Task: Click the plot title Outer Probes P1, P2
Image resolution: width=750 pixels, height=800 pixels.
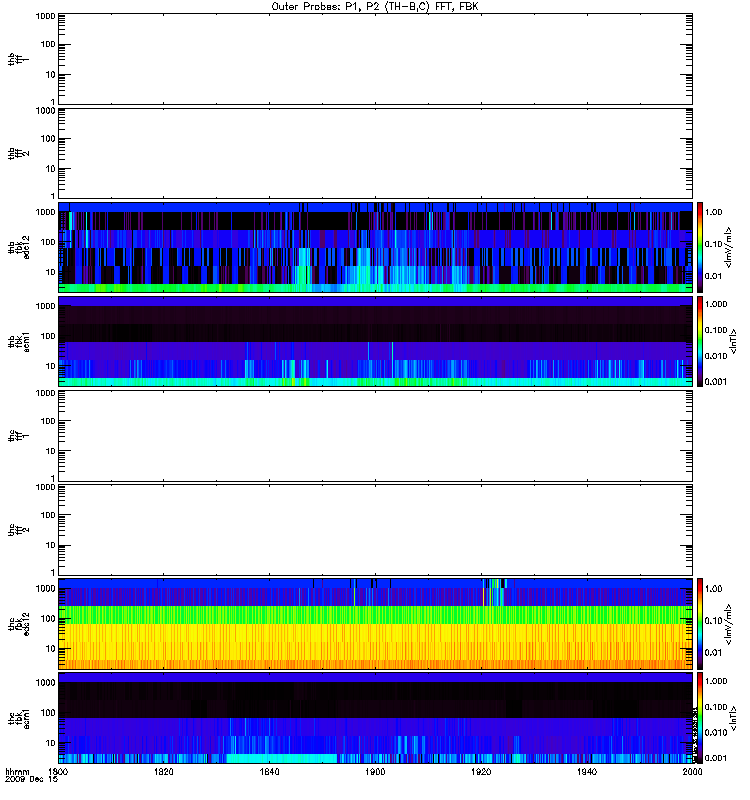Action: 375,7
